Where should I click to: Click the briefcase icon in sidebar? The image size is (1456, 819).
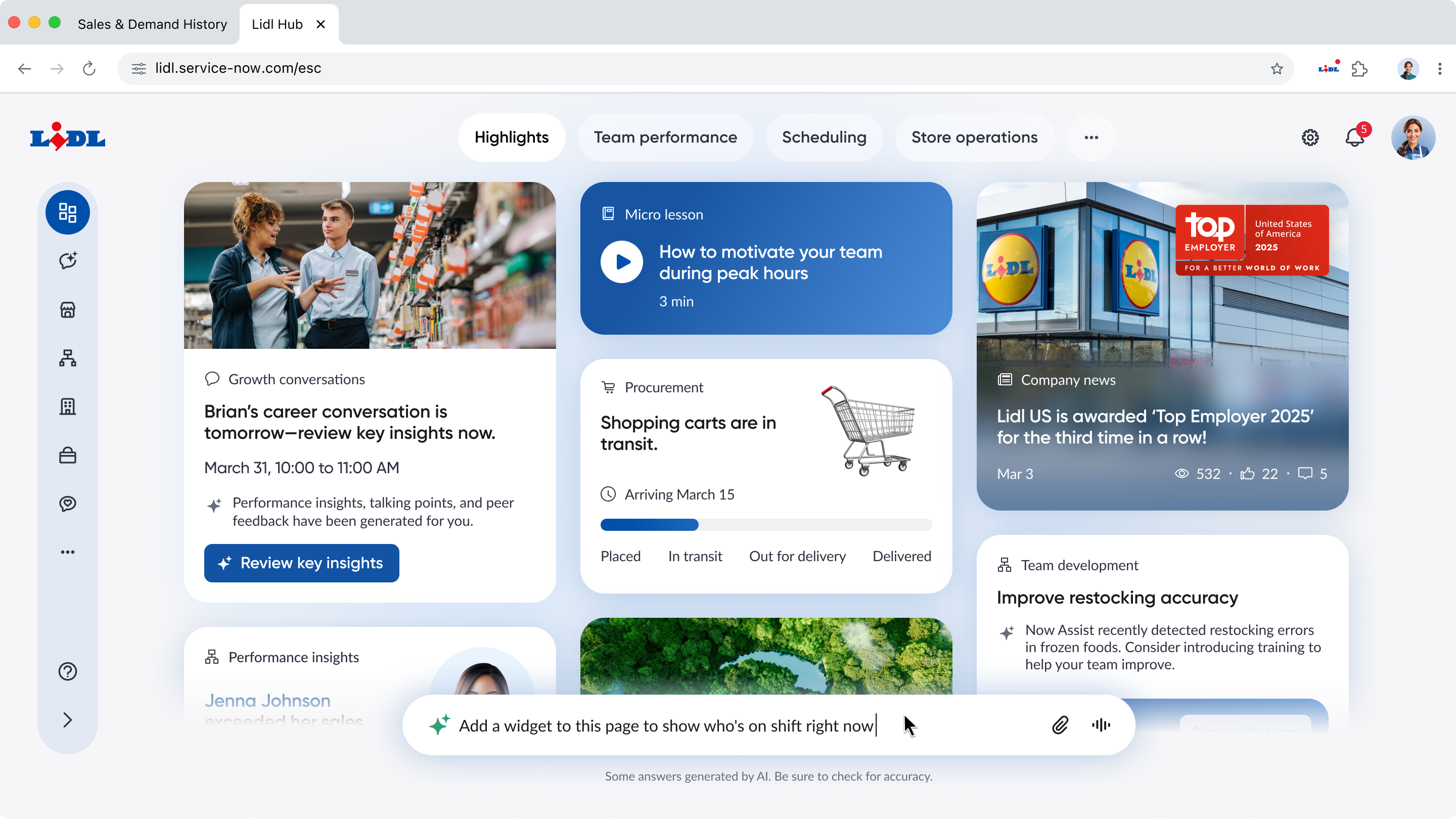click(67, 456)
